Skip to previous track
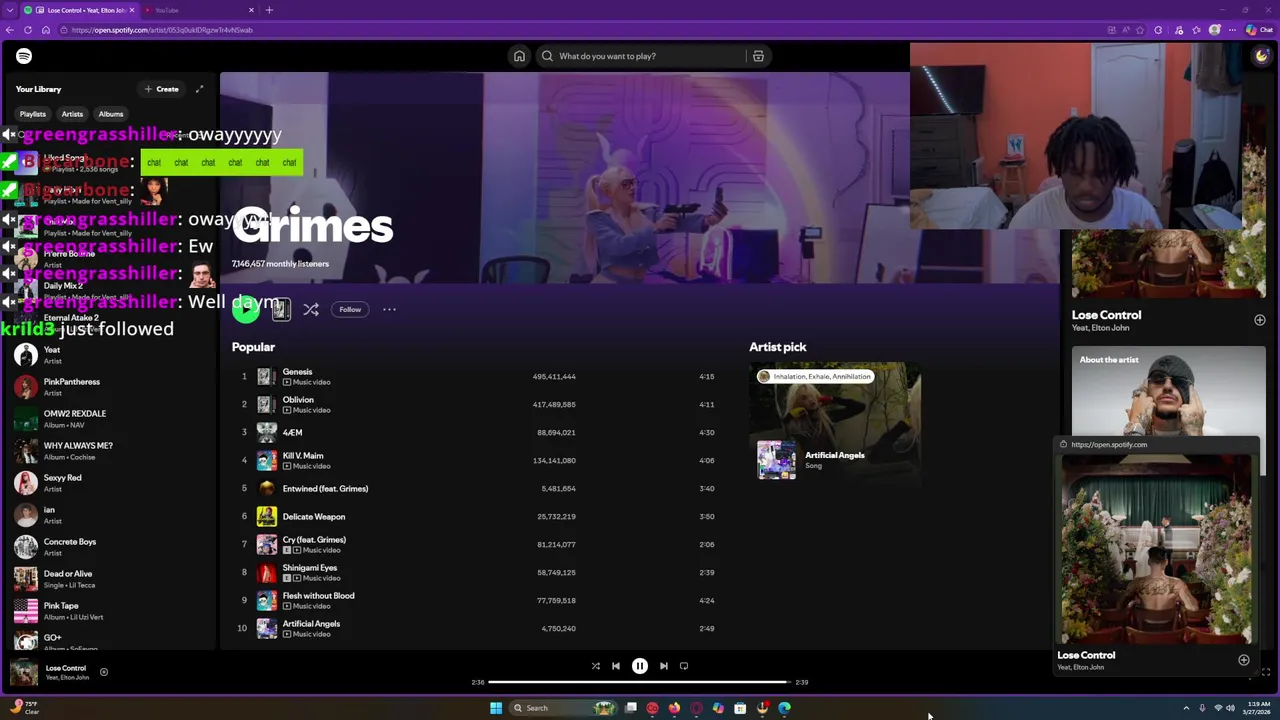This screenshot has height=720, width=1280. click(616, 666)
